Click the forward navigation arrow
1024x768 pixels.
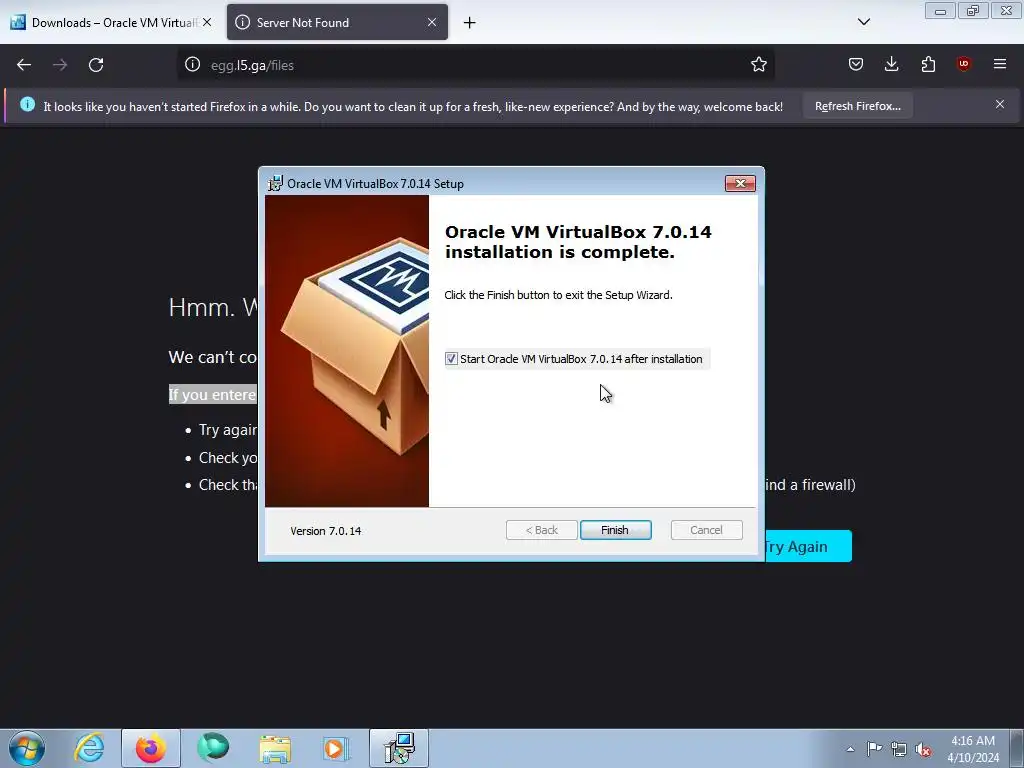tap(60, 65)
